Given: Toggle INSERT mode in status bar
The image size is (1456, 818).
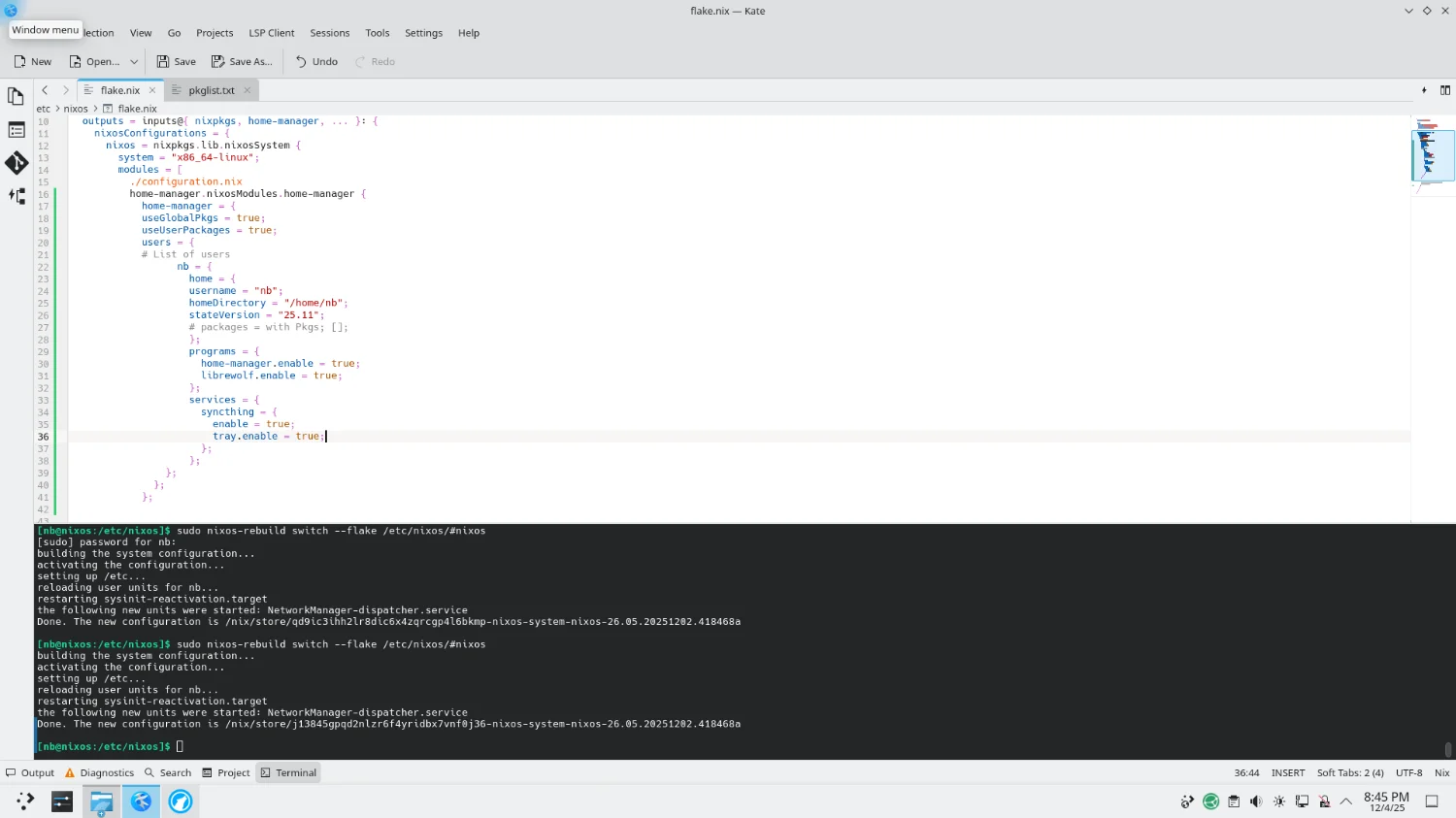Looking at the screenshot, I should pyautogui.click(x=1287, y=773).
